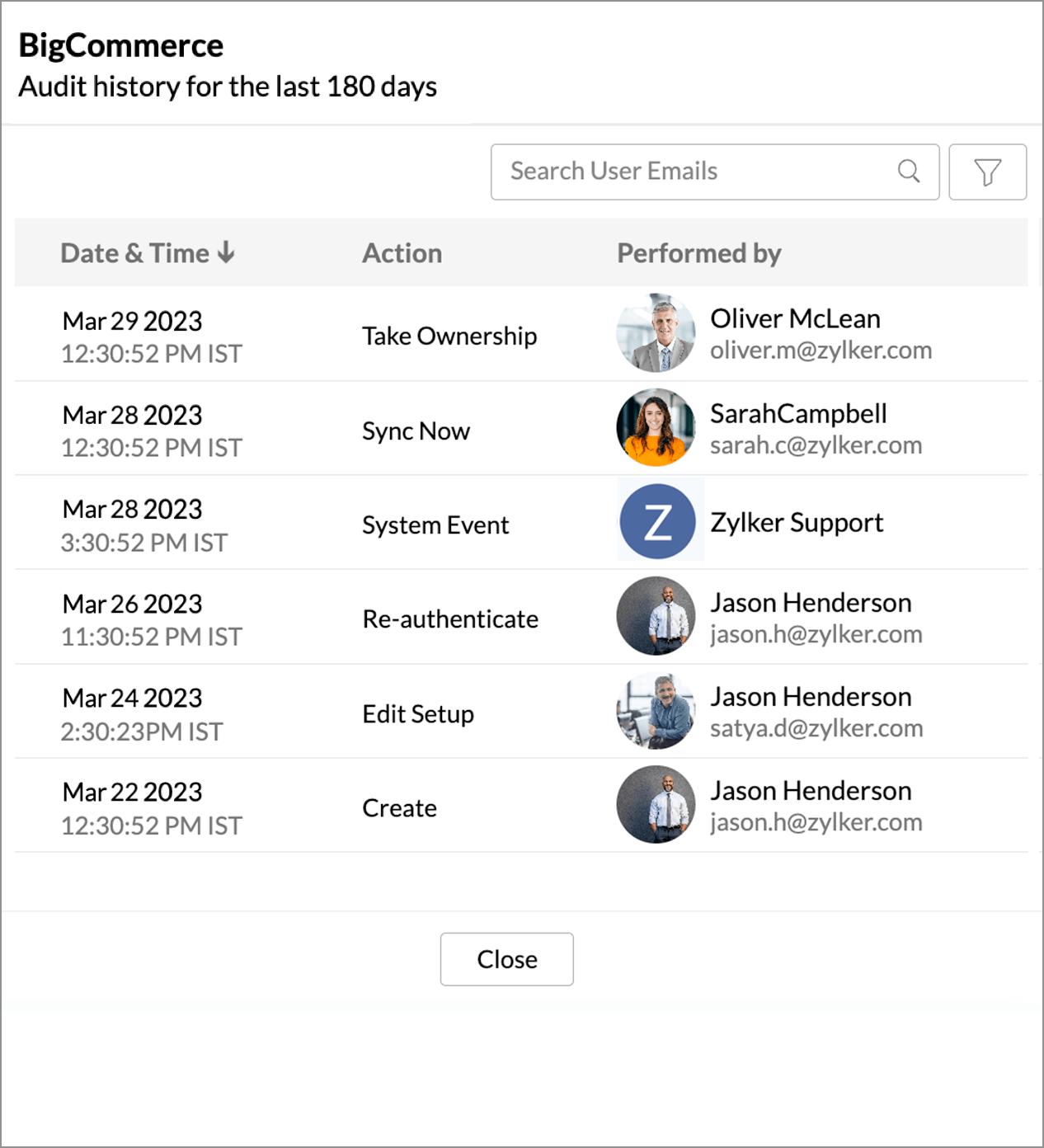The image size is (1044, 1148).
Task: Click the avatar in the Re-authenticate row
Action: (x=656, y=616)
